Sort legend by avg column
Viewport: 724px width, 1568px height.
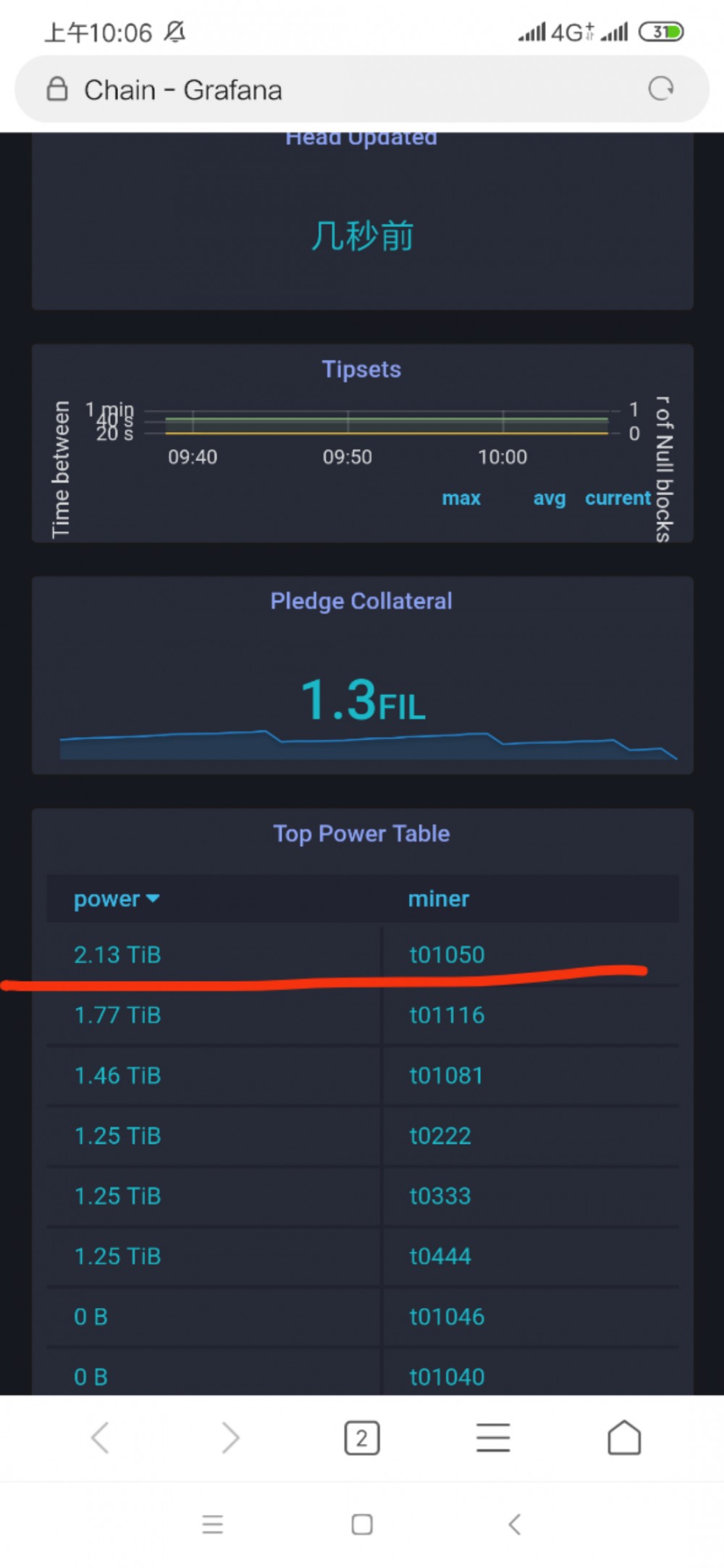(x=549, y=498)
